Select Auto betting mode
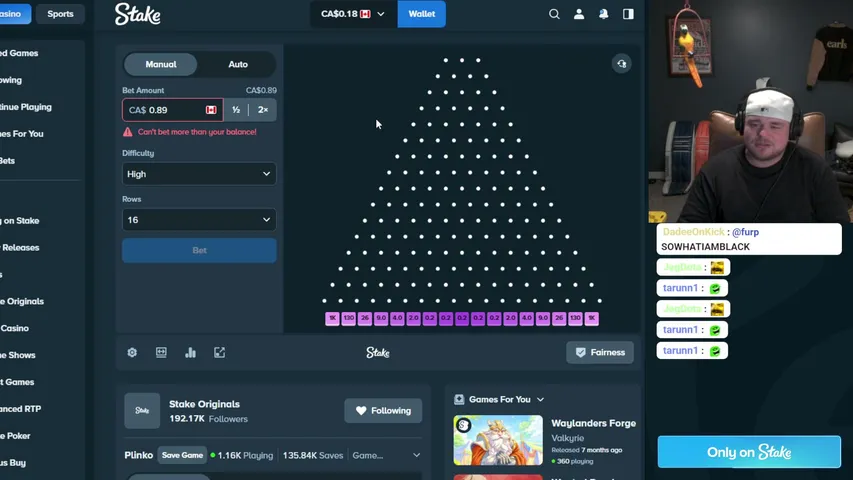 pyautogui.click(x=238, y=64)
